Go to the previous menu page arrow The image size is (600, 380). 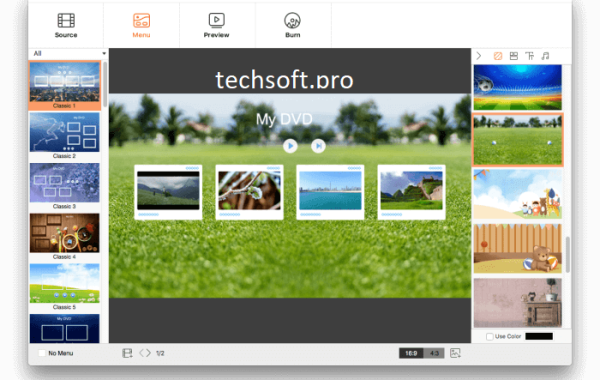click(142, 353)
